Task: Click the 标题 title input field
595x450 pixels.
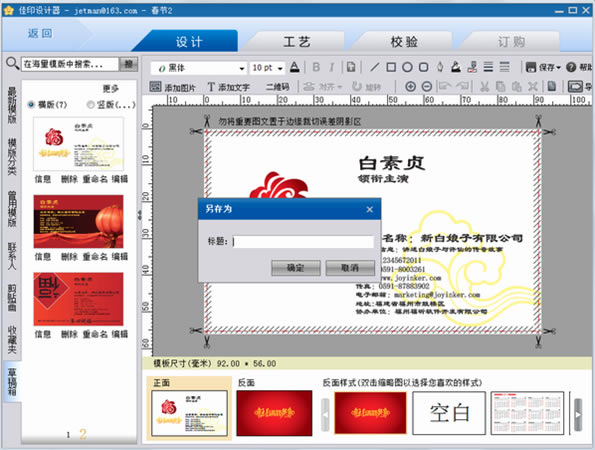Action: click(x=303, y=242)
